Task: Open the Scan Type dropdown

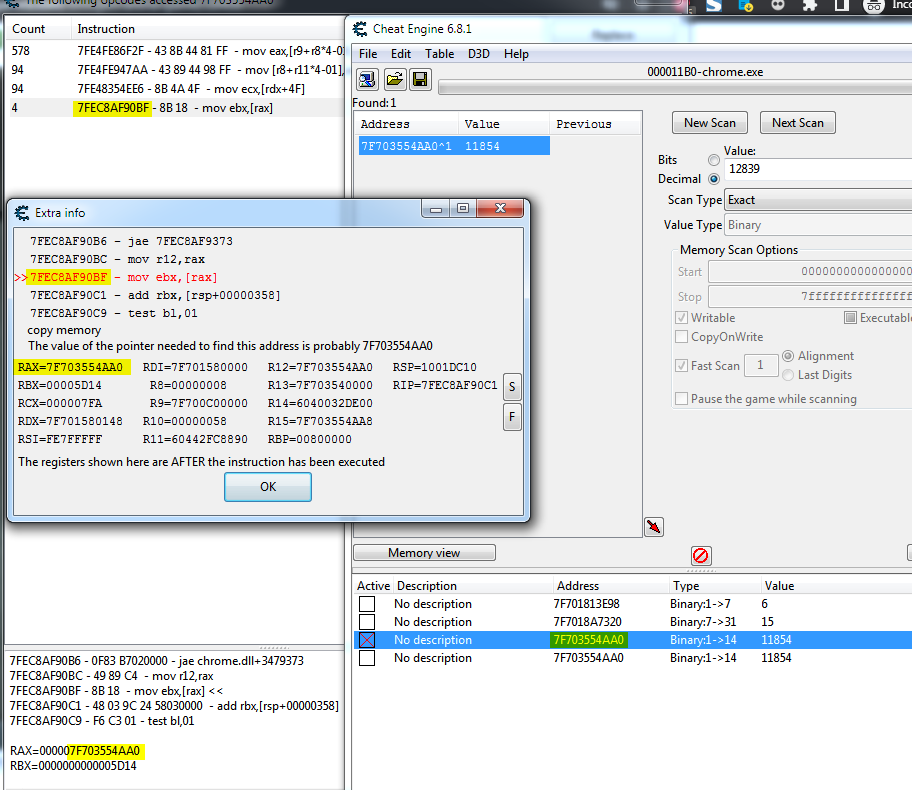Action: [817, 200]
